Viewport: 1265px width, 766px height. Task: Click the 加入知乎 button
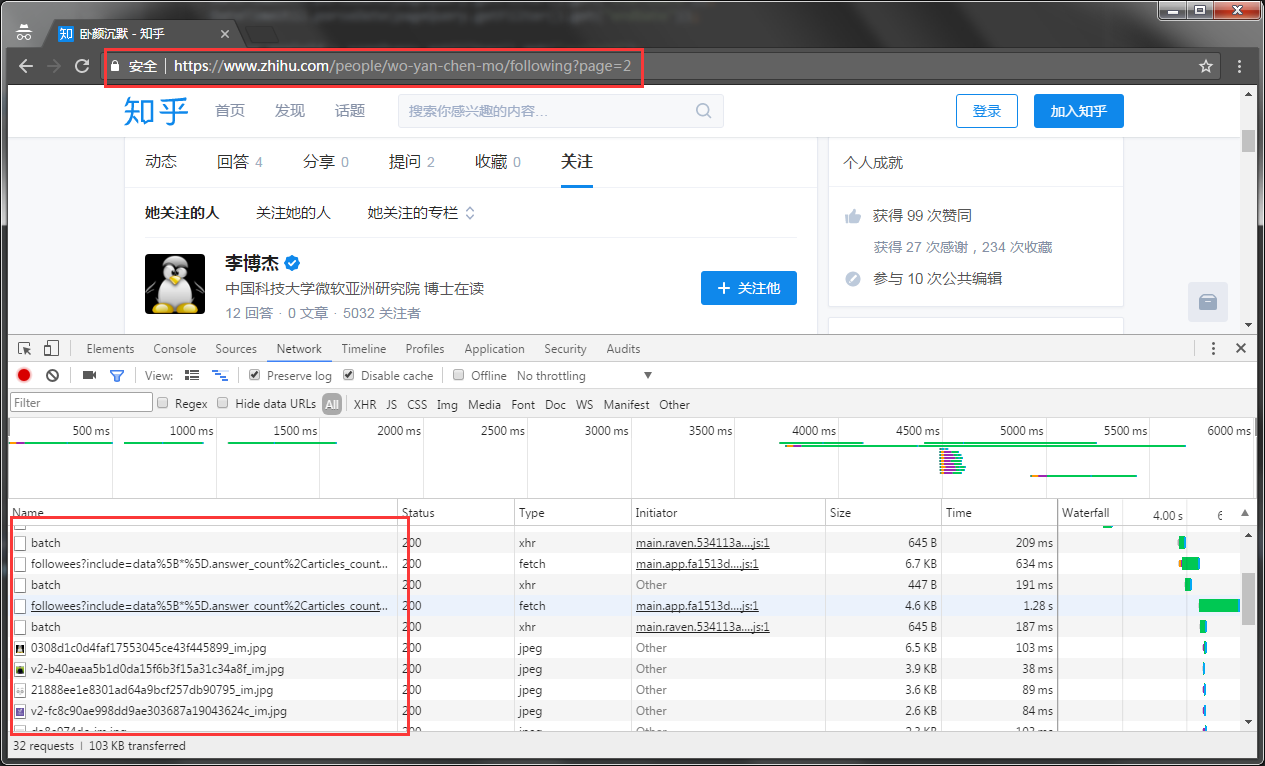pos(1079,111)
